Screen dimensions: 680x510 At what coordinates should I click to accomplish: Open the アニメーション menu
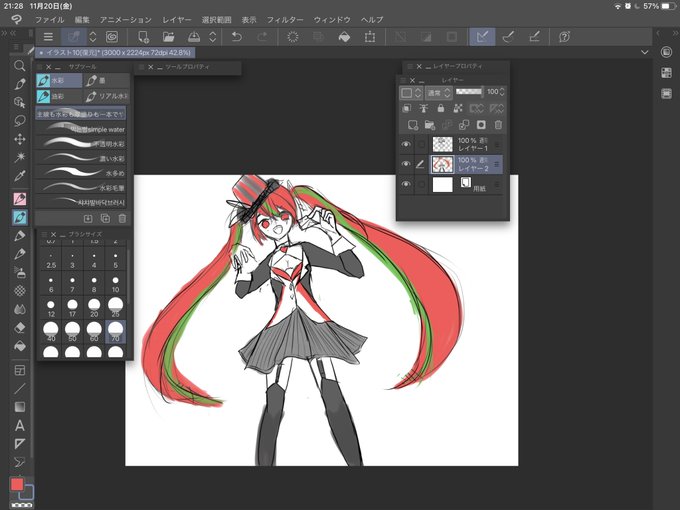click(x=126, y=20)
